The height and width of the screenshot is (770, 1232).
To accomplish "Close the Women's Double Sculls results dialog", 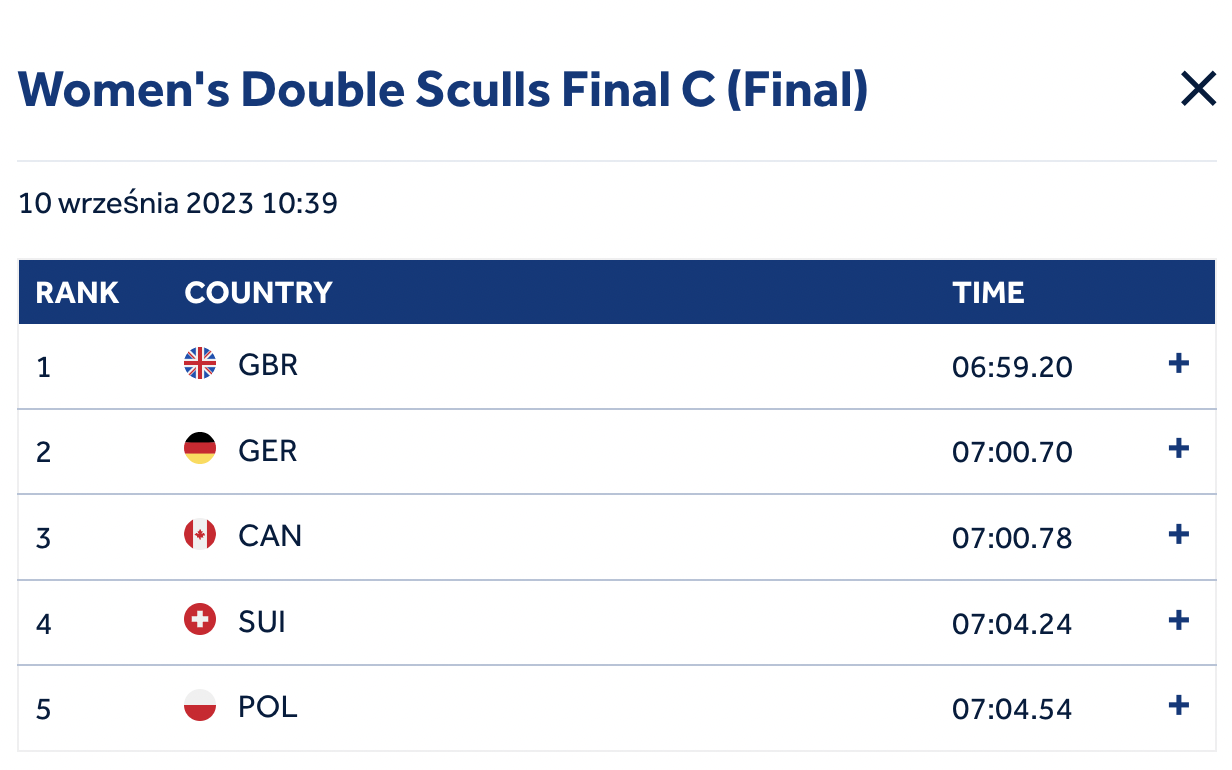I will click(1197, 90).
